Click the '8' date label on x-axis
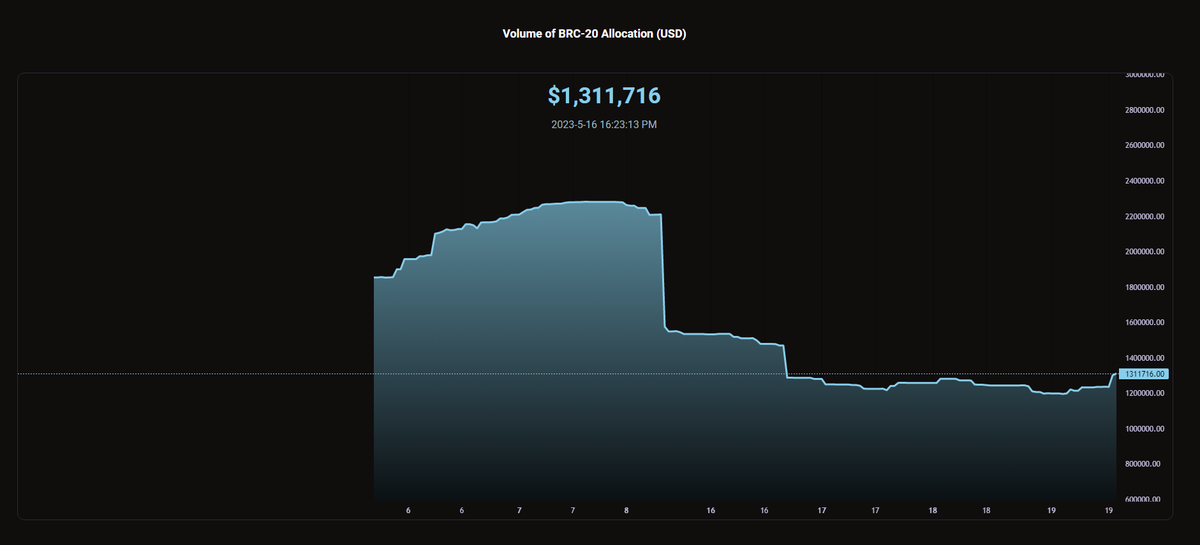 point(626,510)
